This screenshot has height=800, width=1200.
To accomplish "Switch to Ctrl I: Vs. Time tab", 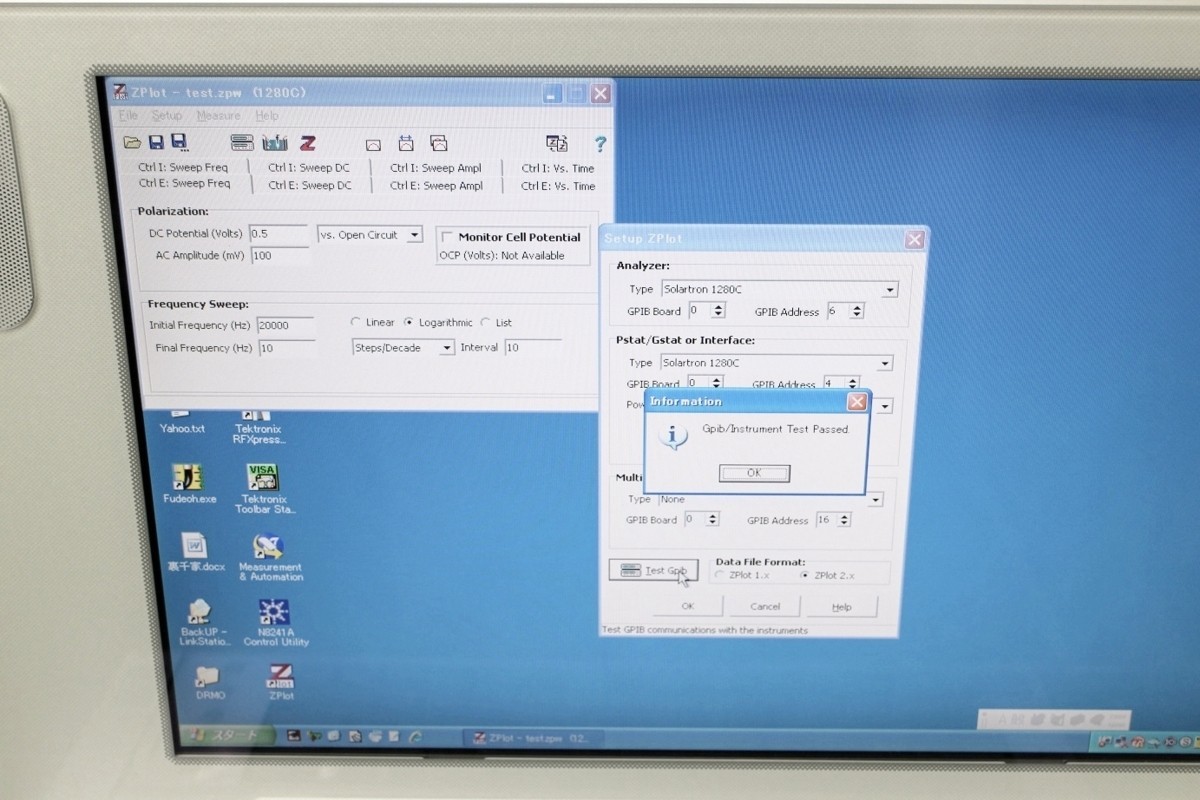I will pyautogui.click(x=558, y=169).
